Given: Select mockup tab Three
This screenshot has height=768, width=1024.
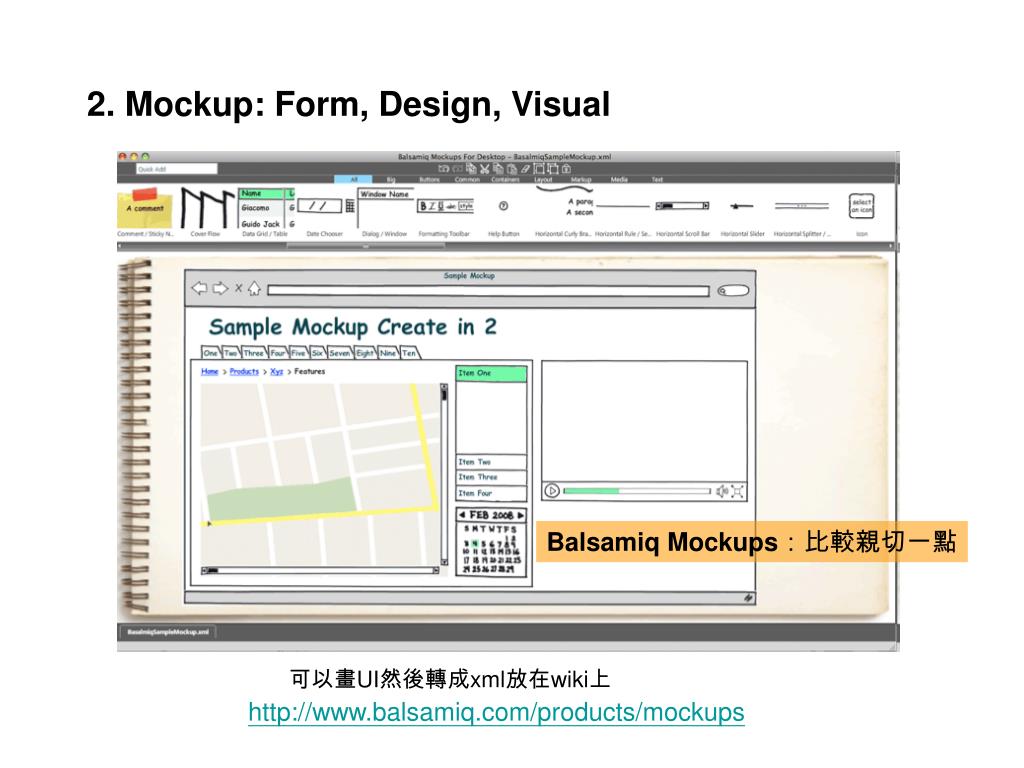Looking at the screenshot, I should (x=253, y=353).
